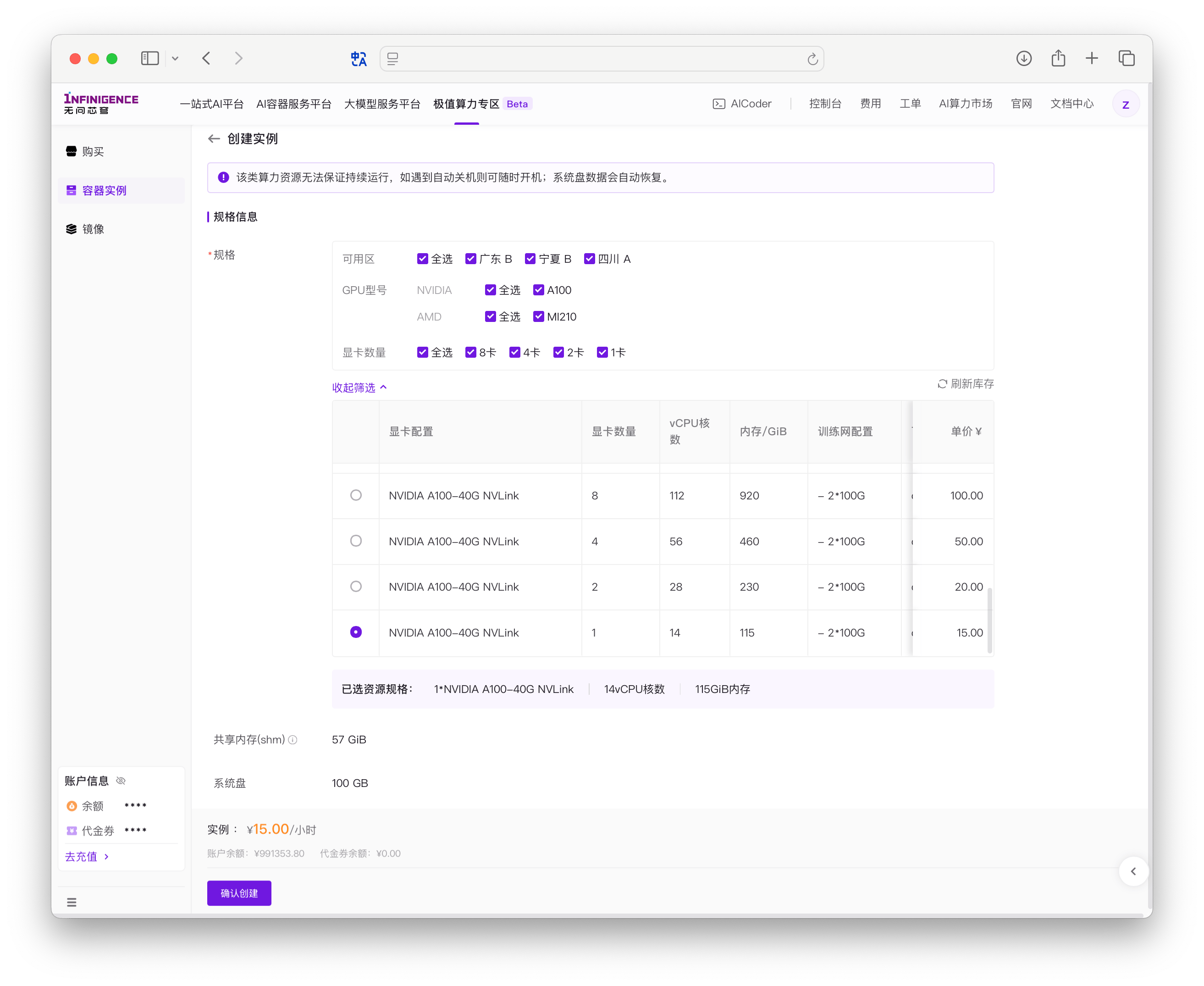The width and height of the screenshot is (1204, 986).
Task: Click the spec table vertical scrollbar
Action: click(989, 620)
